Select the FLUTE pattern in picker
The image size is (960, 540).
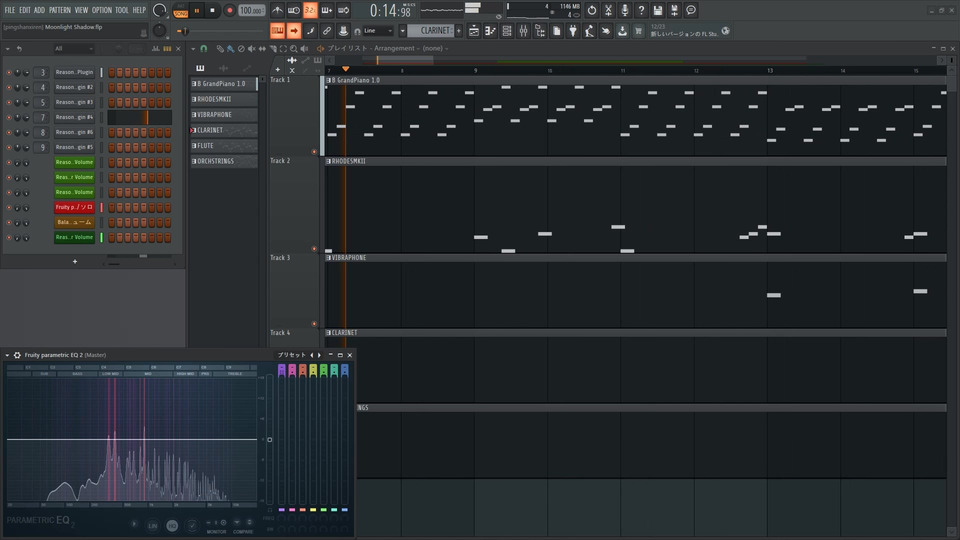pyautogui.click(x=224, y=146)
